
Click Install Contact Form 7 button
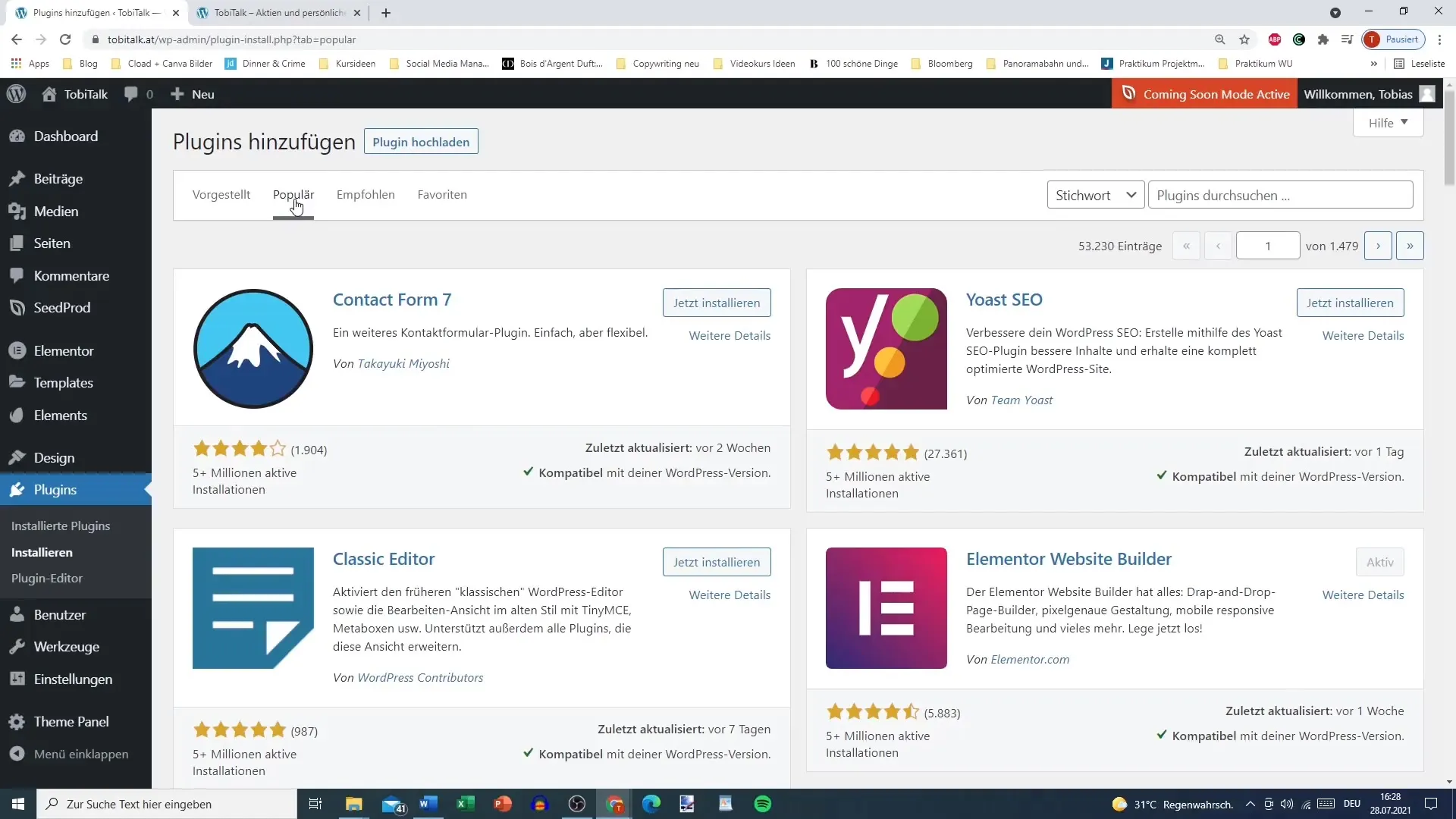(x=716, y=302)
